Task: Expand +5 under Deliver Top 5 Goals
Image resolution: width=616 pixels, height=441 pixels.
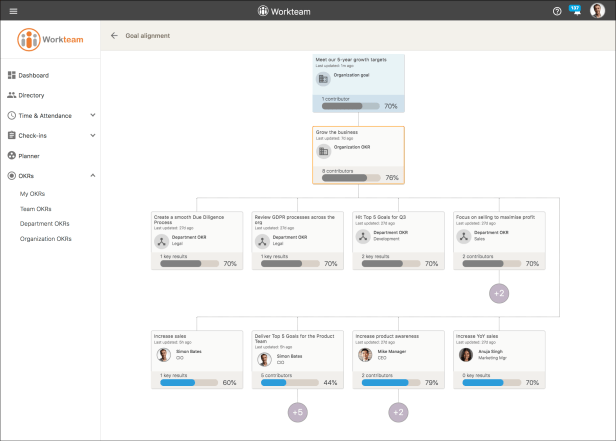Action: (297, 412)
